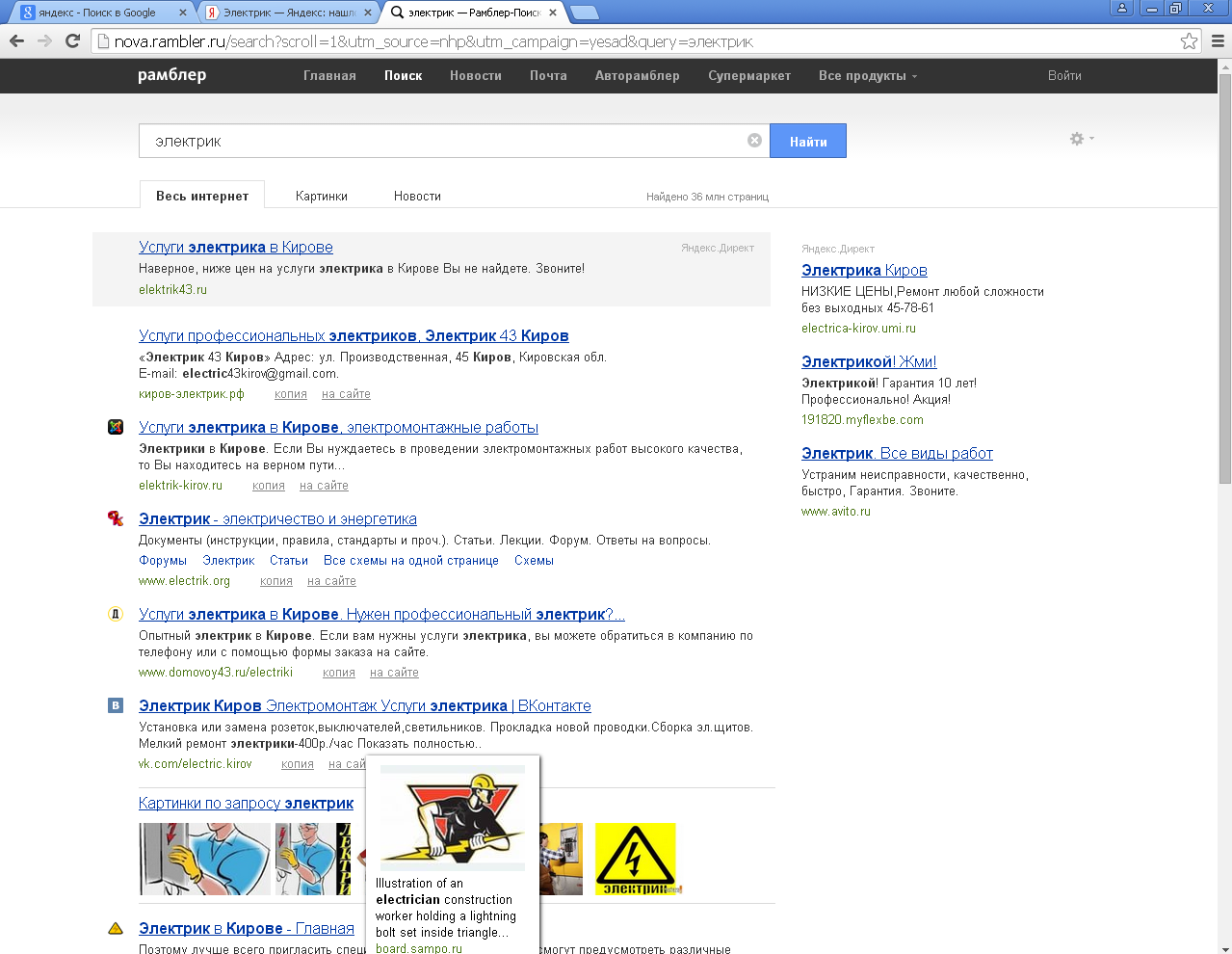Click VKontakte favicon beside vk.com result
Viewport: 1232px width, 954px height.
click(116, 705)
